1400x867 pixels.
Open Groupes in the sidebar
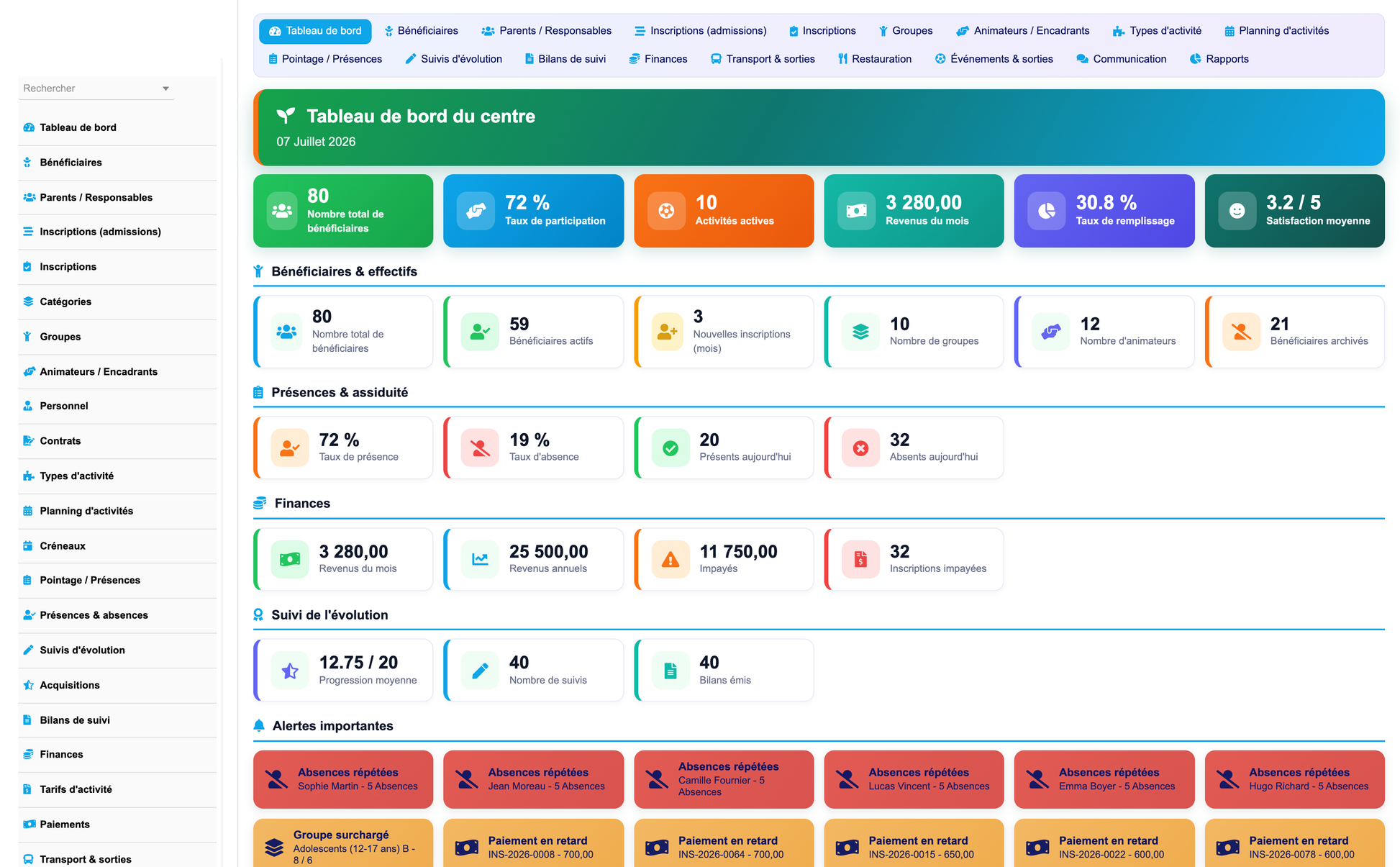[x=117, y=337]
